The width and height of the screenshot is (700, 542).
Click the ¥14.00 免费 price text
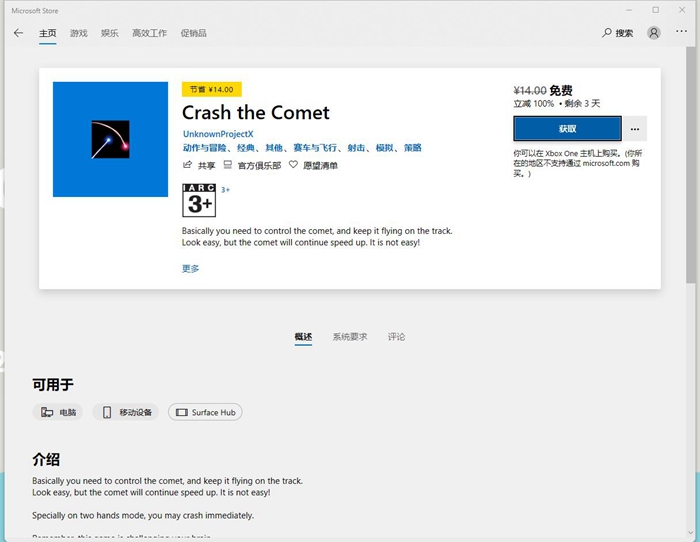543,91
